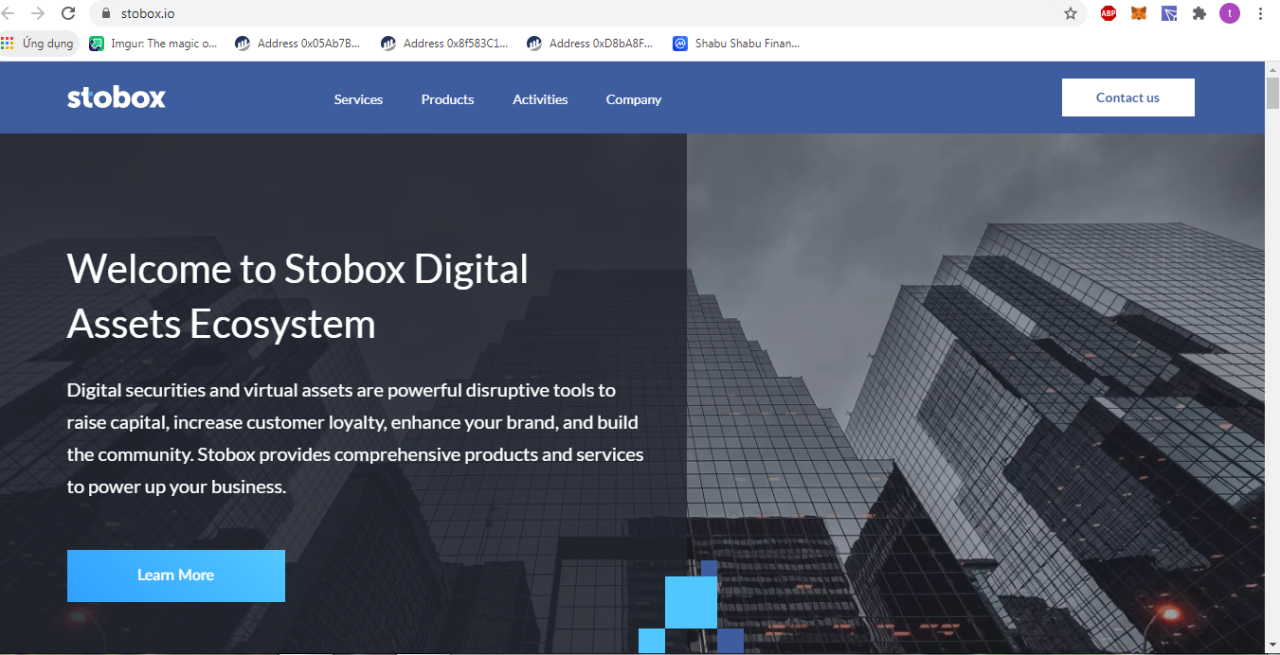The height and width of the screenshot is (655, 1280).
Task: Click the Contact us button
Action: [x=1128, y=97]
